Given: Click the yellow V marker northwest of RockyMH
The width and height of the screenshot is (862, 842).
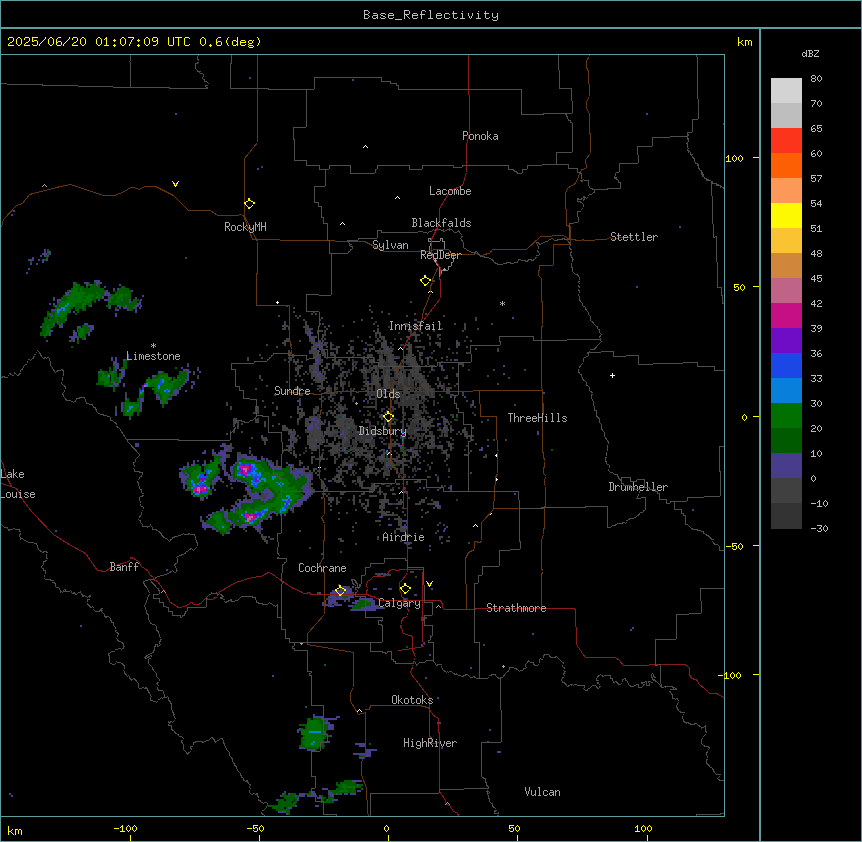Looking at the screenshot, I should [x=175, y=184].
